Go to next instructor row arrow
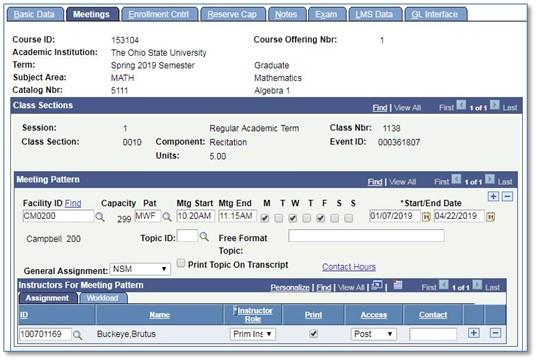The height and width of the screenshot is (360, 536). coord(477,284)
